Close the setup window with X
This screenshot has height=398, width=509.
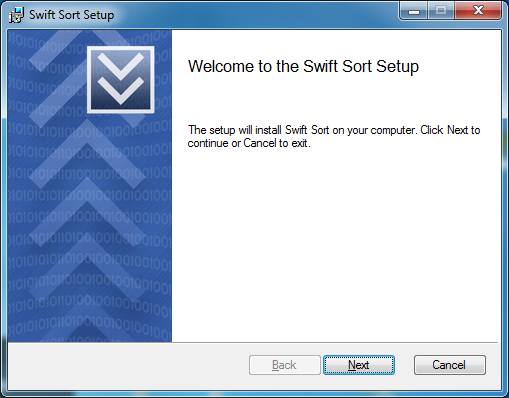coord(478,11)
